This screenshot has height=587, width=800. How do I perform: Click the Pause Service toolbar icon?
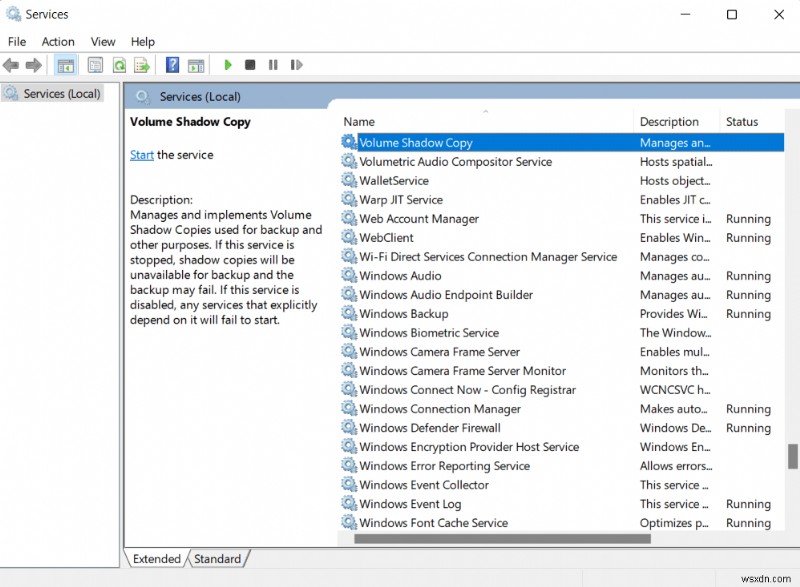[274, 65]
